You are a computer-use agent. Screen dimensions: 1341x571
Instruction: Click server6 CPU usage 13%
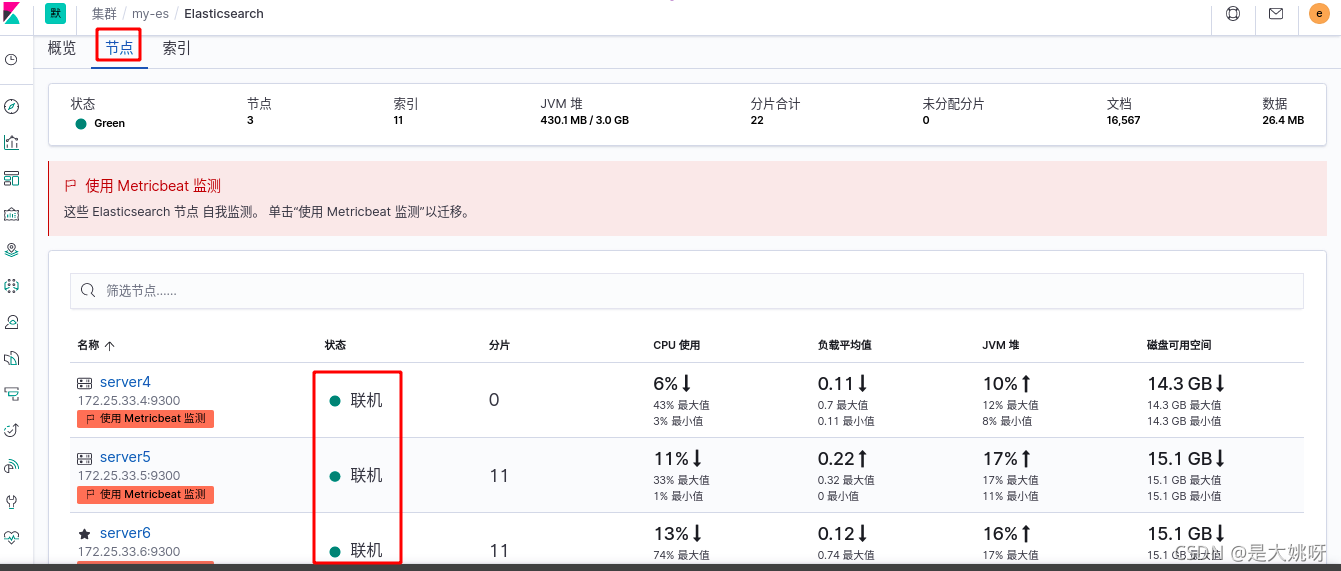coord(678,534)
